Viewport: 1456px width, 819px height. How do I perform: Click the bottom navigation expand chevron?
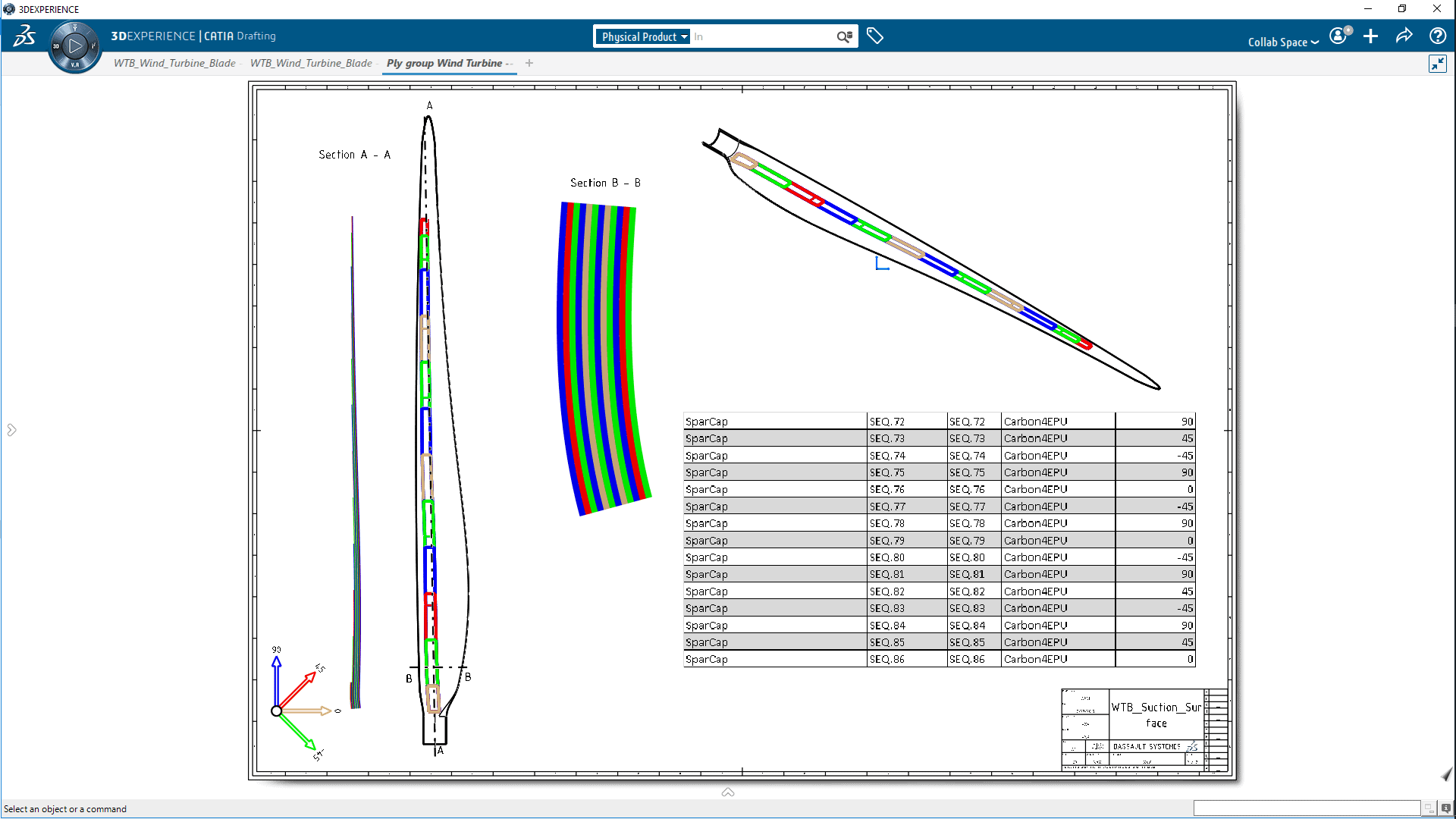click(x=727, y=791)
